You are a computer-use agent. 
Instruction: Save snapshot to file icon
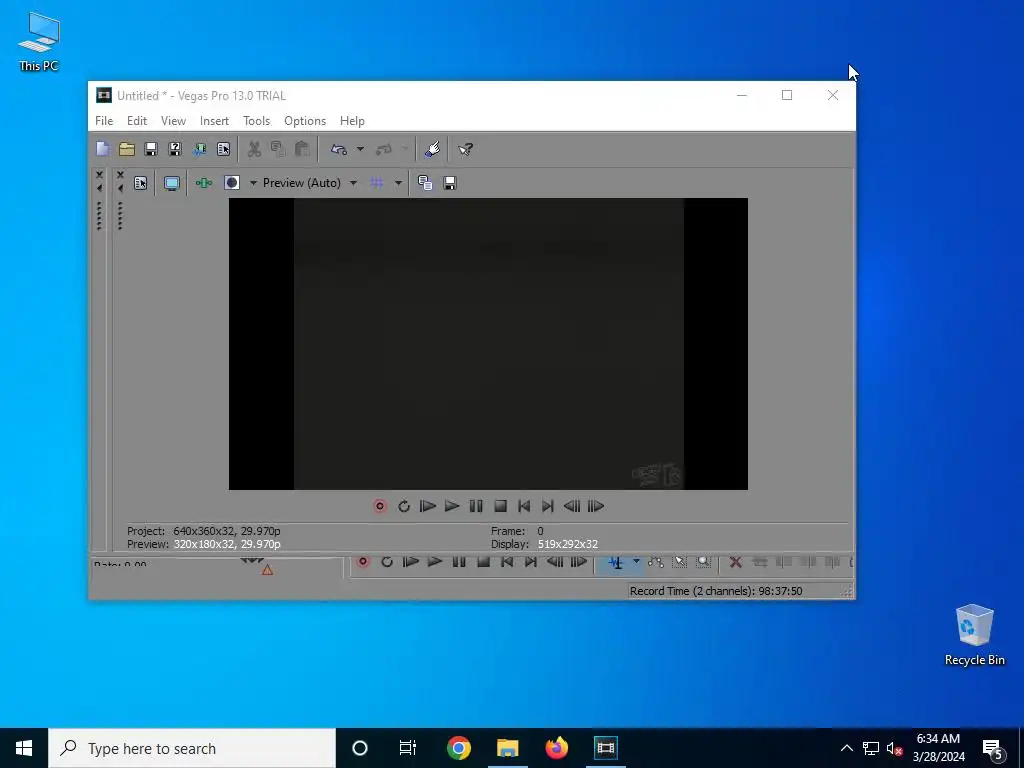pos(450,183)
